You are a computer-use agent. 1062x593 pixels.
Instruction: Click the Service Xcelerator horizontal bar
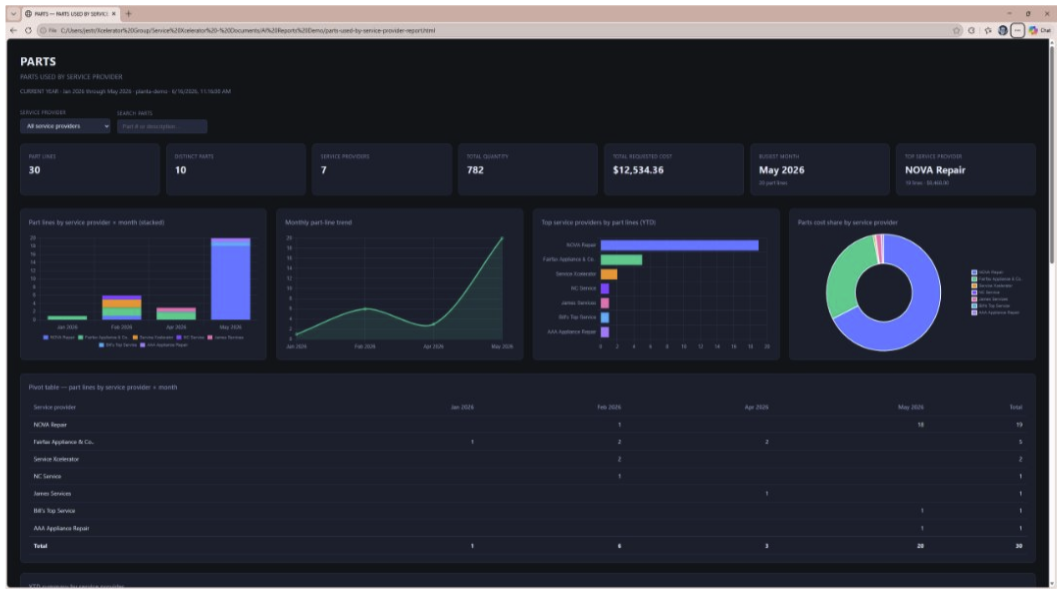[x=609, y=274]
